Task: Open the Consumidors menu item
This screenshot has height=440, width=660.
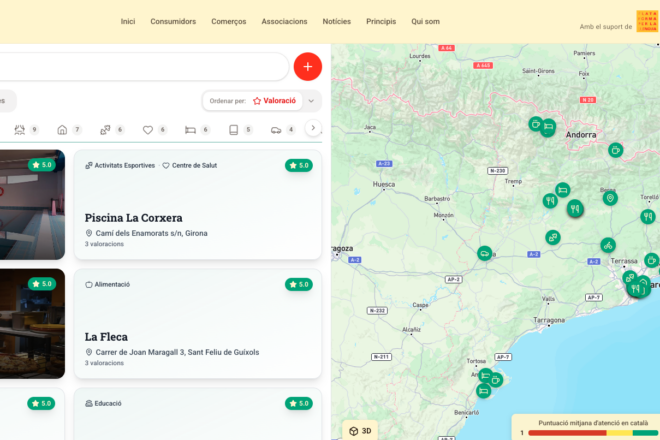Action: tap(173, 21)
